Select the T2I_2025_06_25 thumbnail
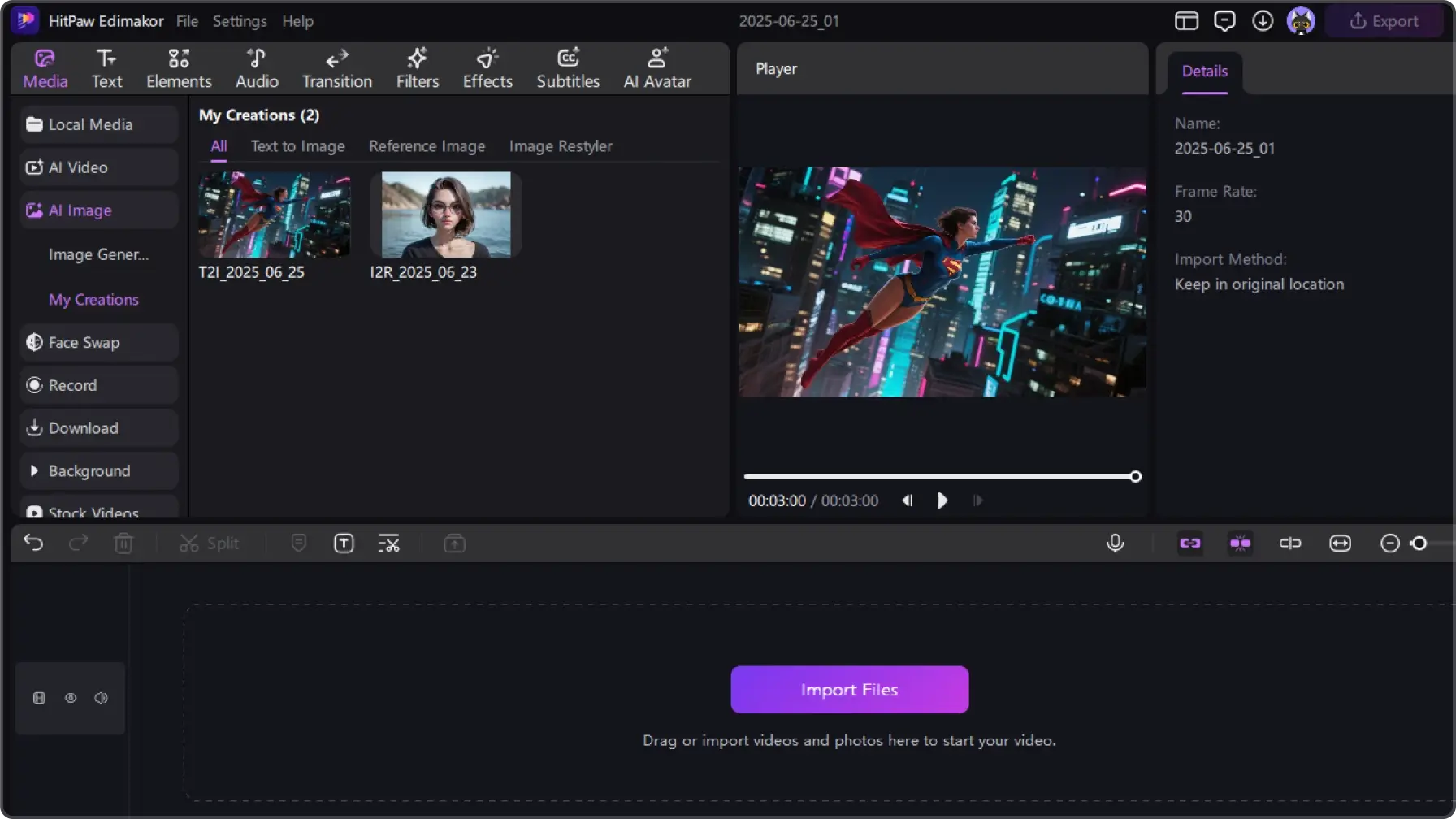 (275, 214)
